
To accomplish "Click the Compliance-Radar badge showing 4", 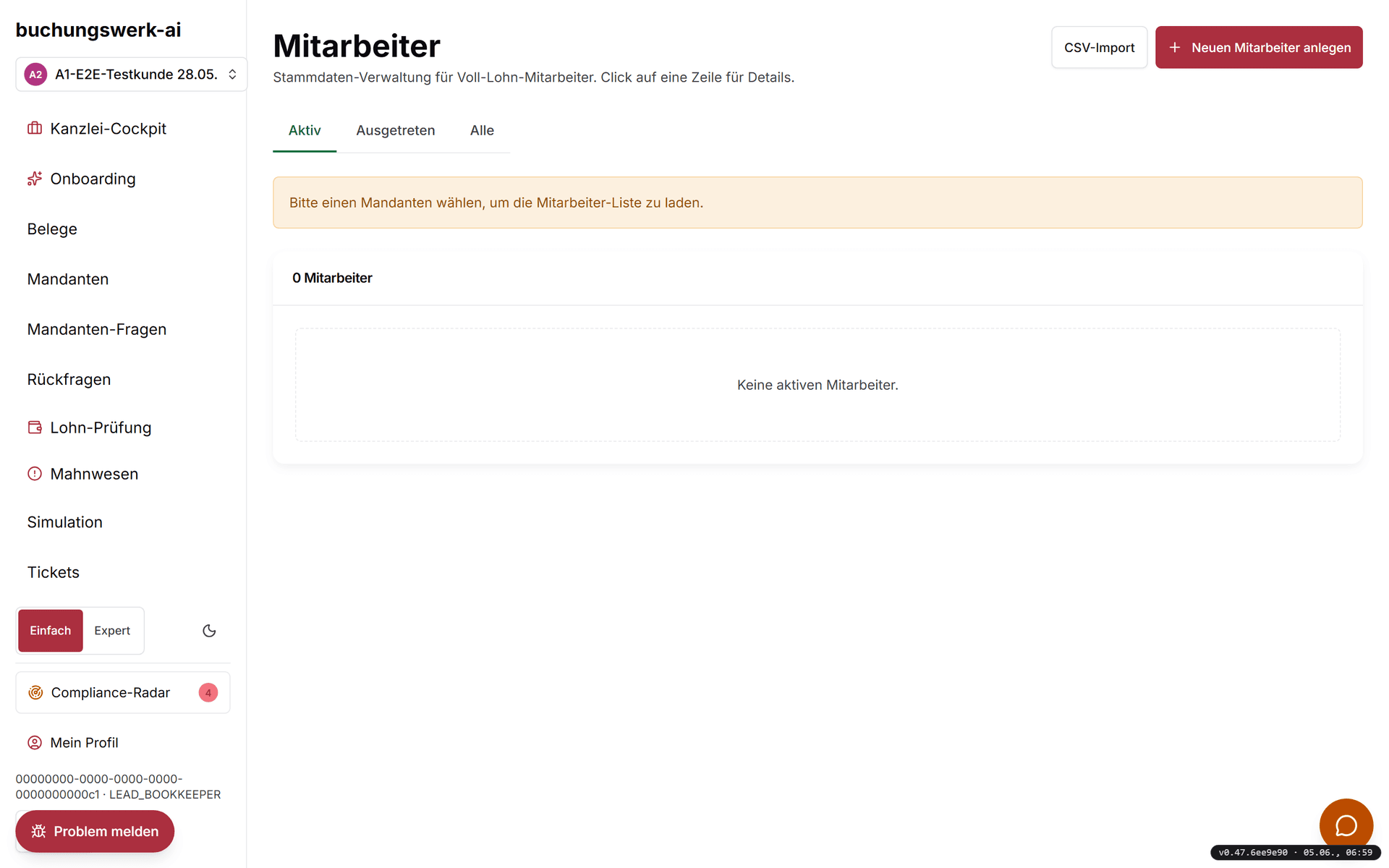I will [208, 692].
